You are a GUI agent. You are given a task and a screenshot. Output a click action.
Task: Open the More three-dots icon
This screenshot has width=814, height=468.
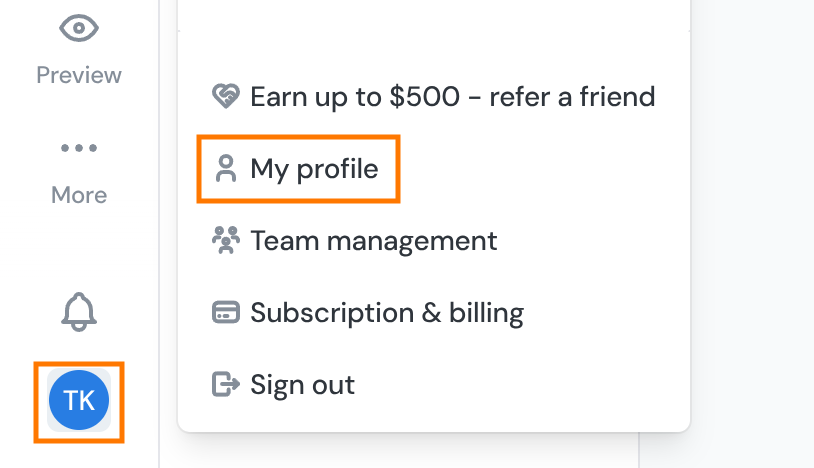pos(79,148)
